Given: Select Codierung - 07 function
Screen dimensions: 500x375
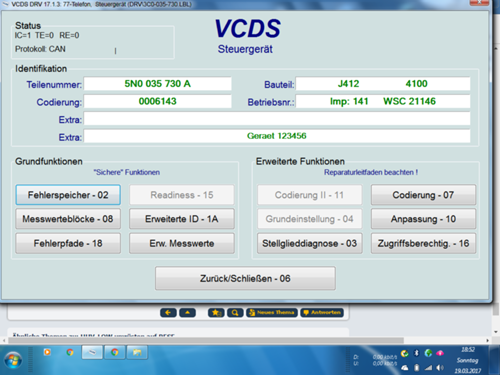Looking at the screenshot, I should coord(423,195).
